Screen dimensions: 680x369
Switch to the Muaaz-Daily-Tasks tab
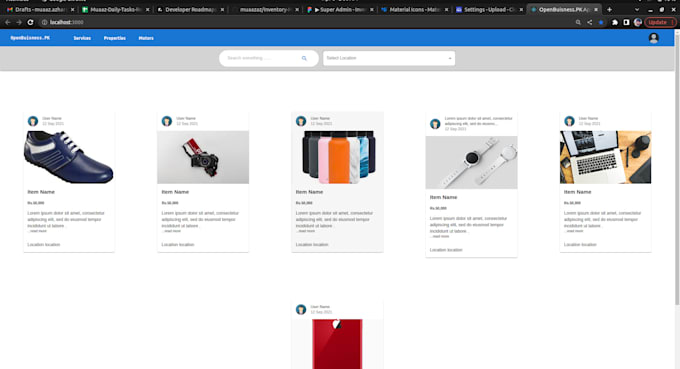(x=115, y=9)
